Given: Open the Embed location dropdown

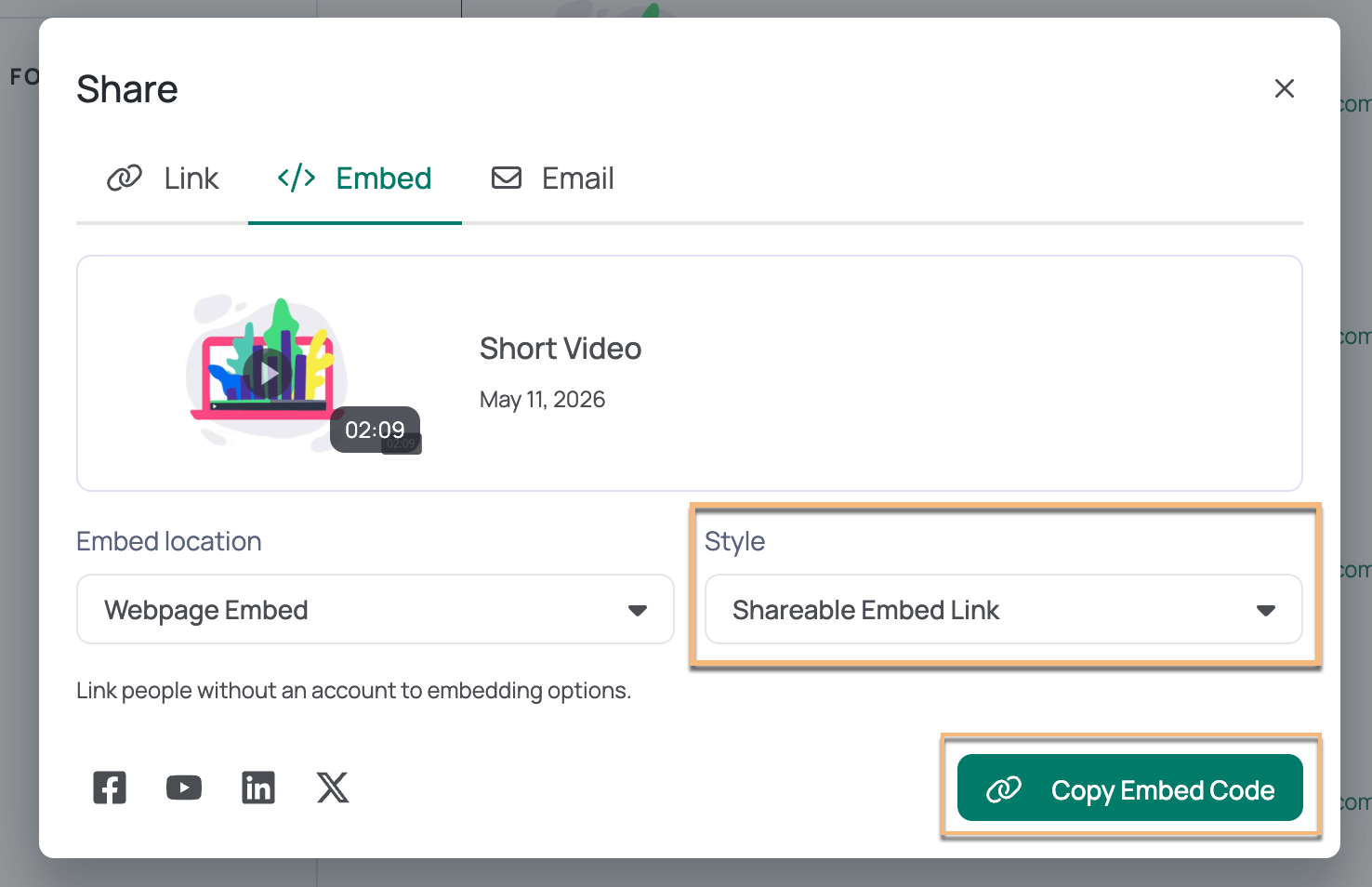Looking at the screenshot, I should pyautogui.click(x=376, y=609).
